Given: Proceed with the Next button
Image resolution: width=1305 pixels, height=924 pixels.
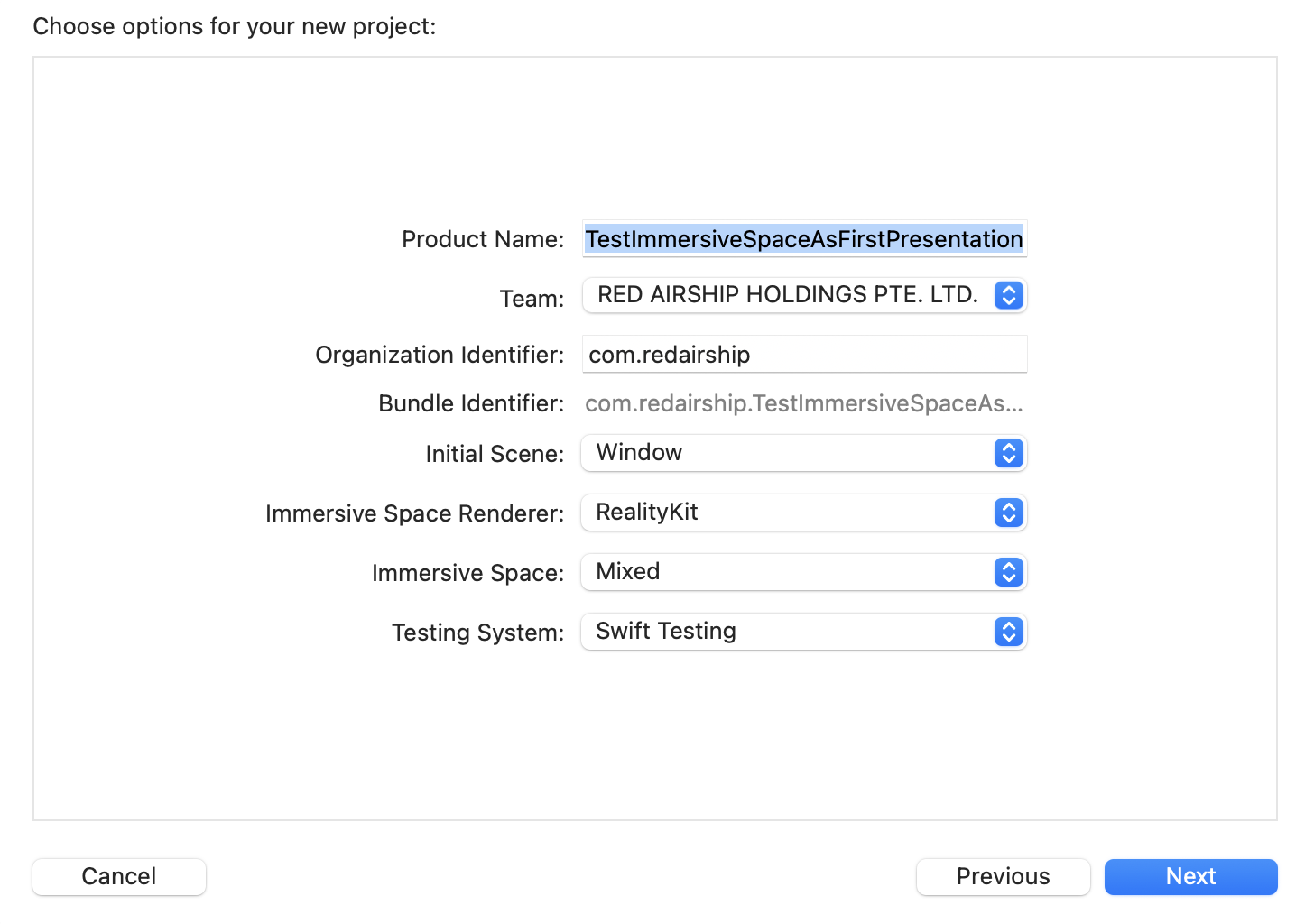Looking at the screenshot, I should tap(1190, 876).
